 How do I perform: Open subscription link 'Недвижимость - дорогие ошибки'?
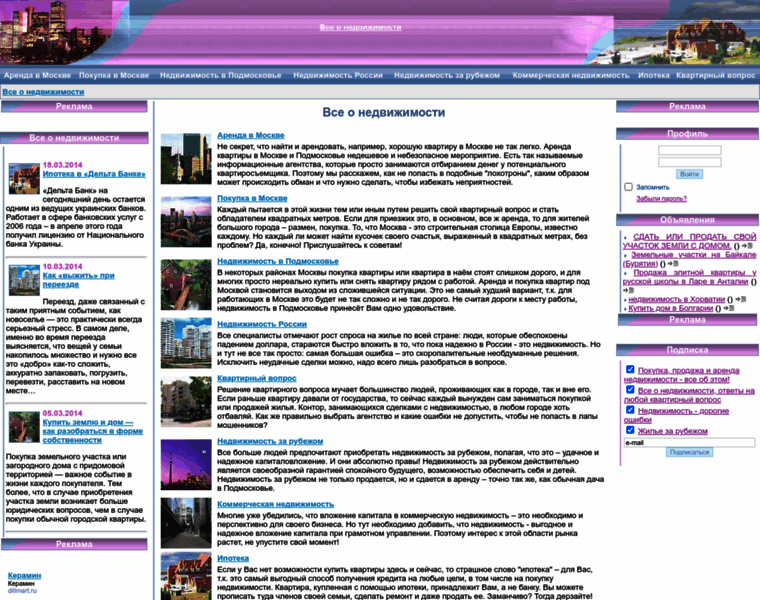coord(676,415)
